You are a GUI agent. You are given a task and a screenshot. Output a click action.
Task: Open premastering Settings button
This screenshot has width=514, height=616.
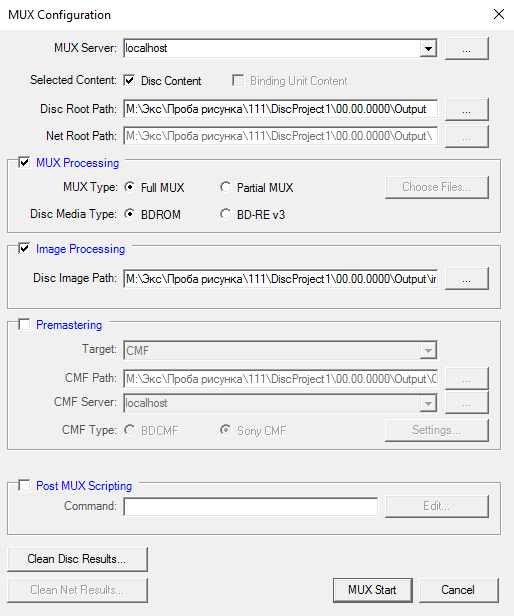coord(437,430)
